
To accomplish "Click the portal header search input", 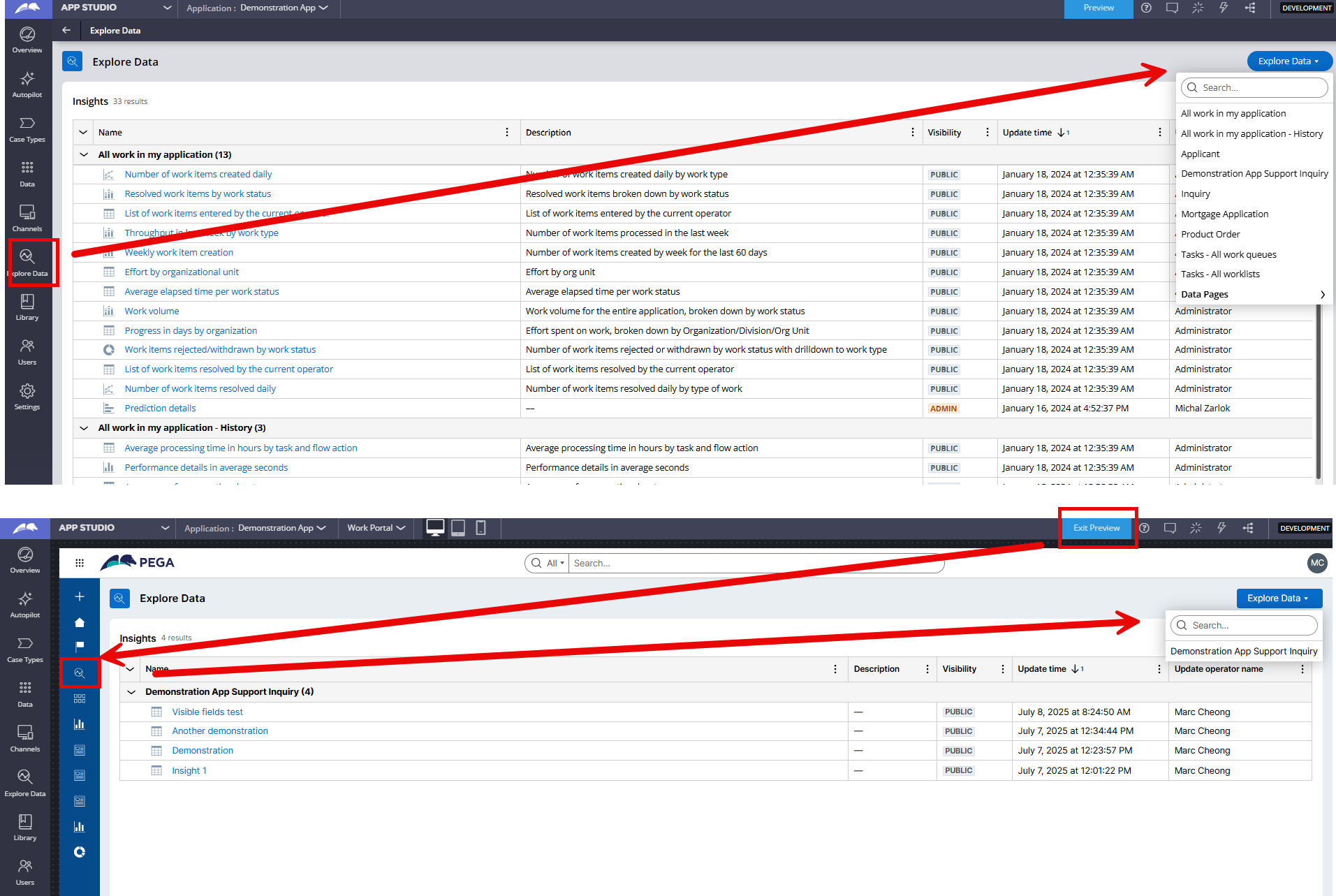I will pos(757,564).
